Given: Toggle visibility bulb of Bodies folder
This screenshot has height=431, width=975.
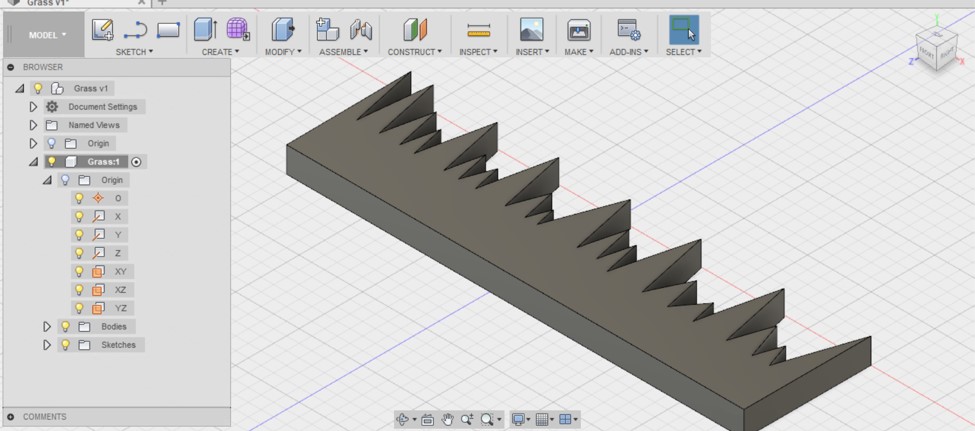Looking at the screenshot, I should tap(65, 327).
